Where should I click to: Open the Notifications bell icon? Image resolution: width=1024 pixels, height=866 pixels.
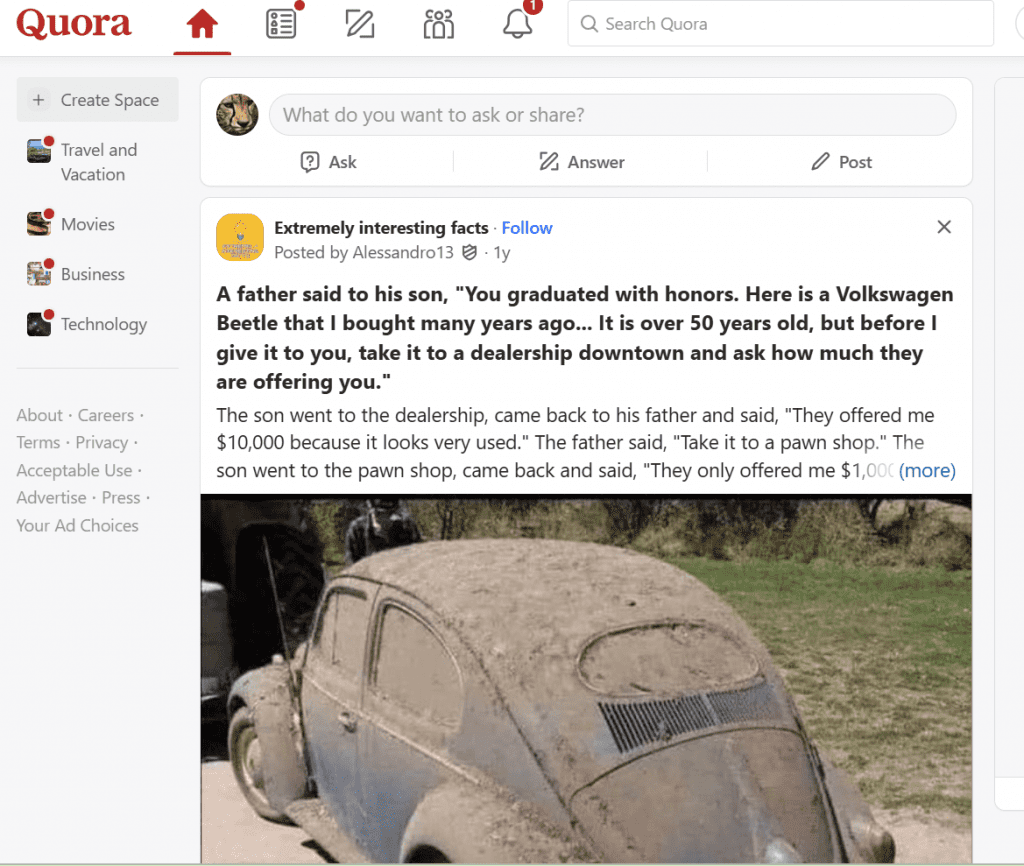click(517, 24)
